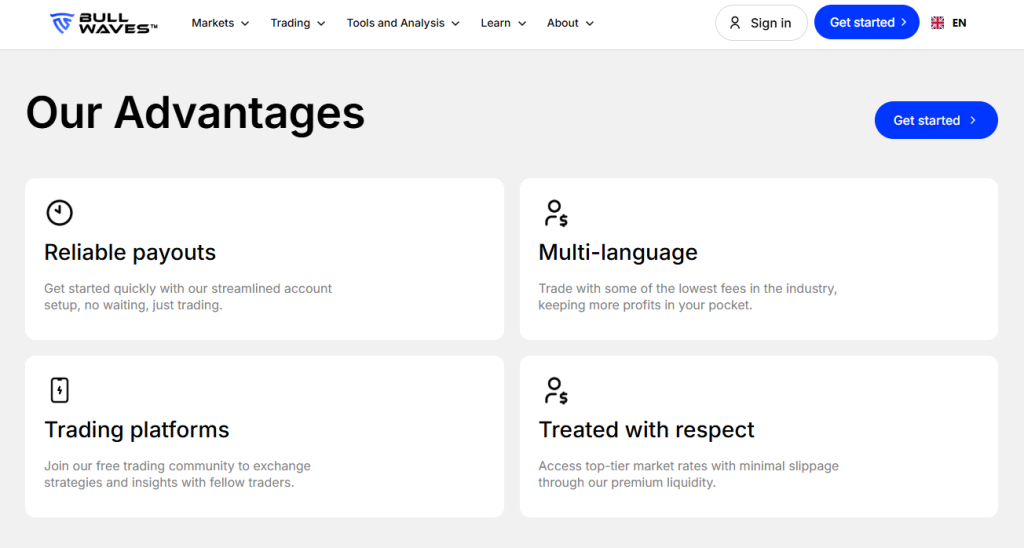The image size is (1024, 548).
Task: Open the Learn navigation menu
Action: [503, 23]
